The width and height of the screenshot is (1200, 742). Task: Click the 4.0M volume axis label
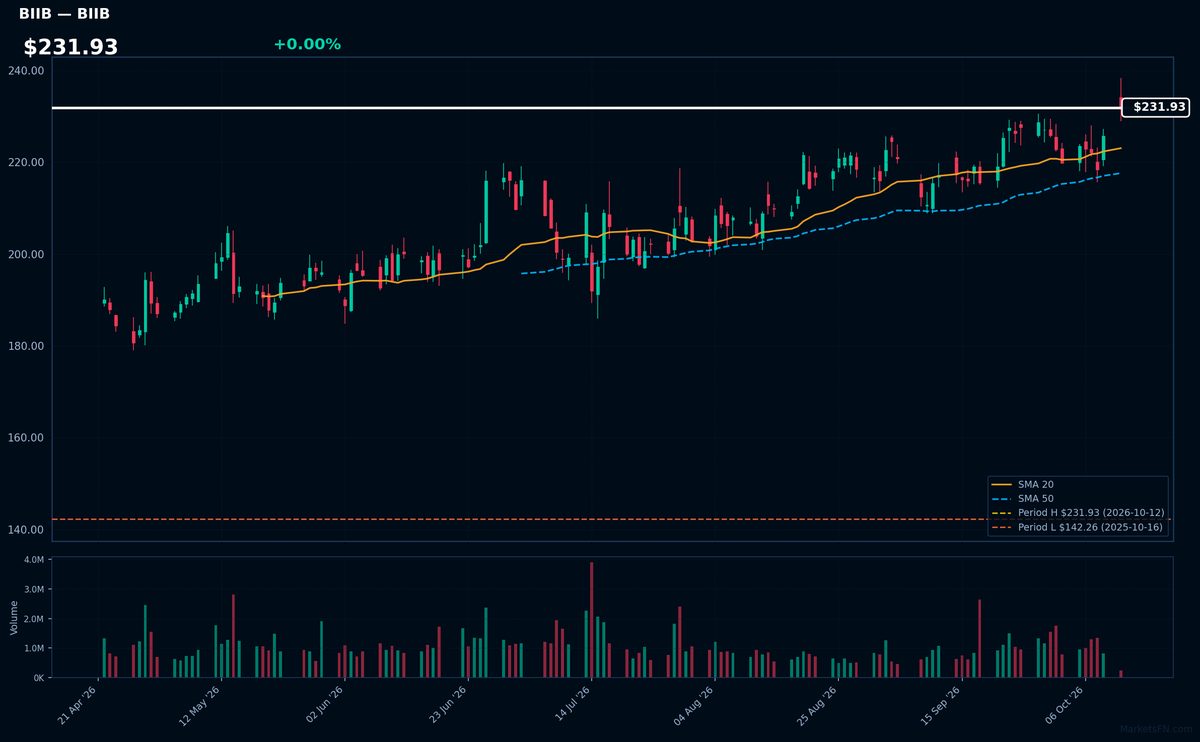coord(34,560)
